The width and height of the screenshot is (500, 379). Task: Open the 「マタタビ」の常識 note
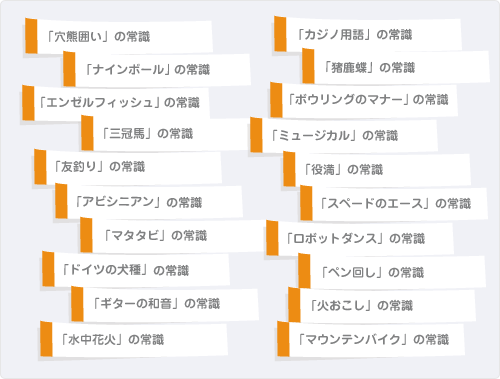click(x=172, y=235)
